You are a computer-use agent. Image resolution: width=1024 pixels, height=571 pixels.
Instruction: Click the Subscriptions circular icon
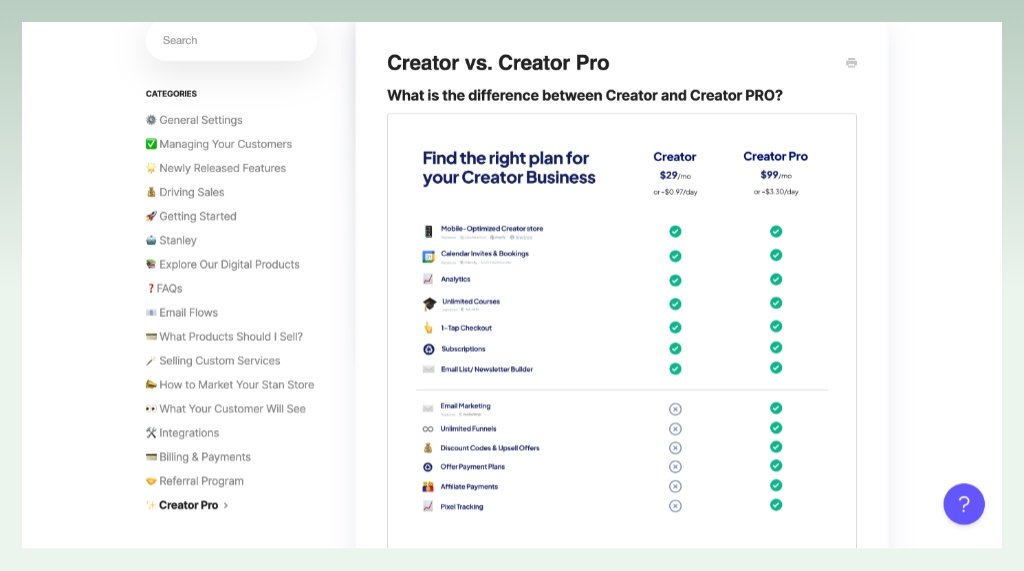tap(428, 350)
